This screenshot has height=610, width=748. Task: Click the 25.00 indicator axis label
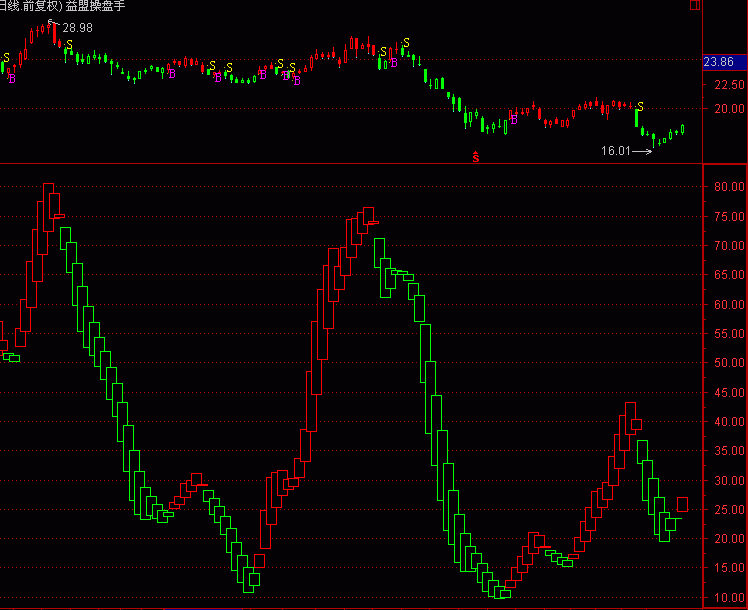(x=729, y=510)
